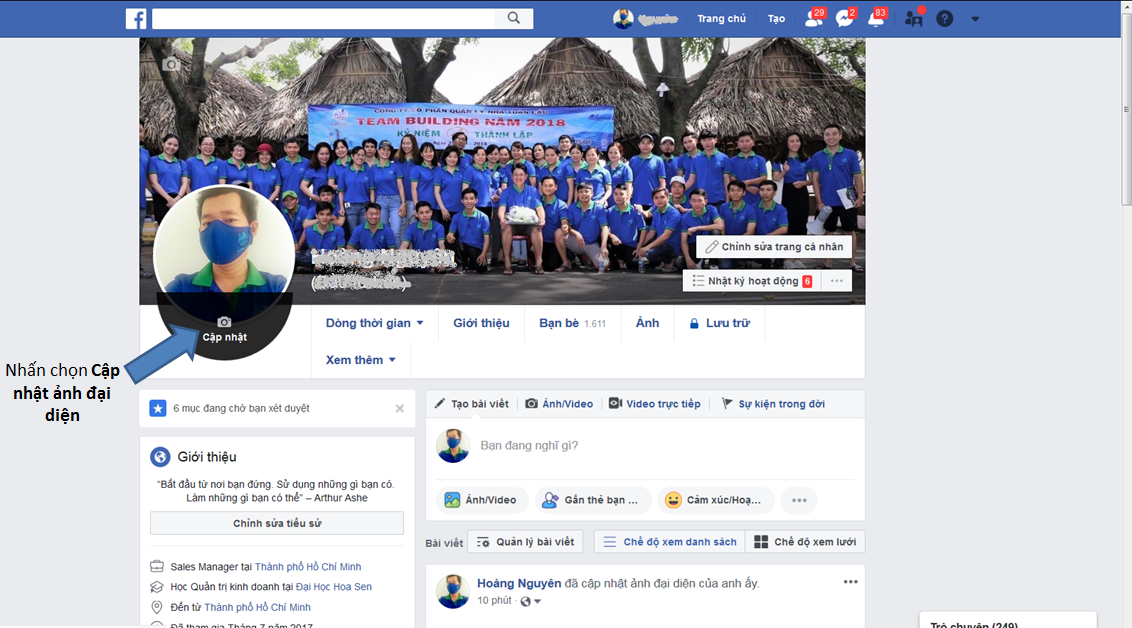Open post options three dots

tap(850, 582)
